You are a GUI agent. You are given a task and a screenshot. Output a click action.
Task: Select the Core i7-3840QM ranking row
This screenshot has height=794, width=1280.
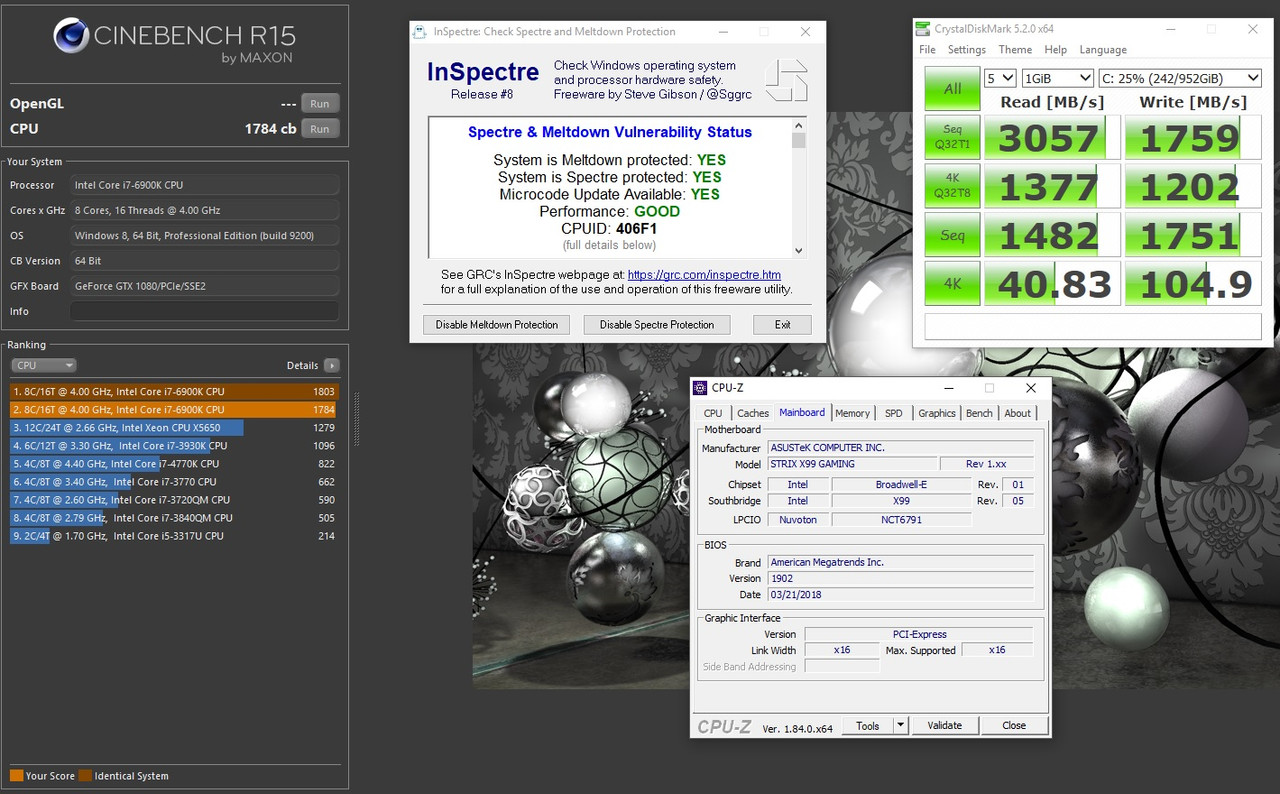[174, 518]
